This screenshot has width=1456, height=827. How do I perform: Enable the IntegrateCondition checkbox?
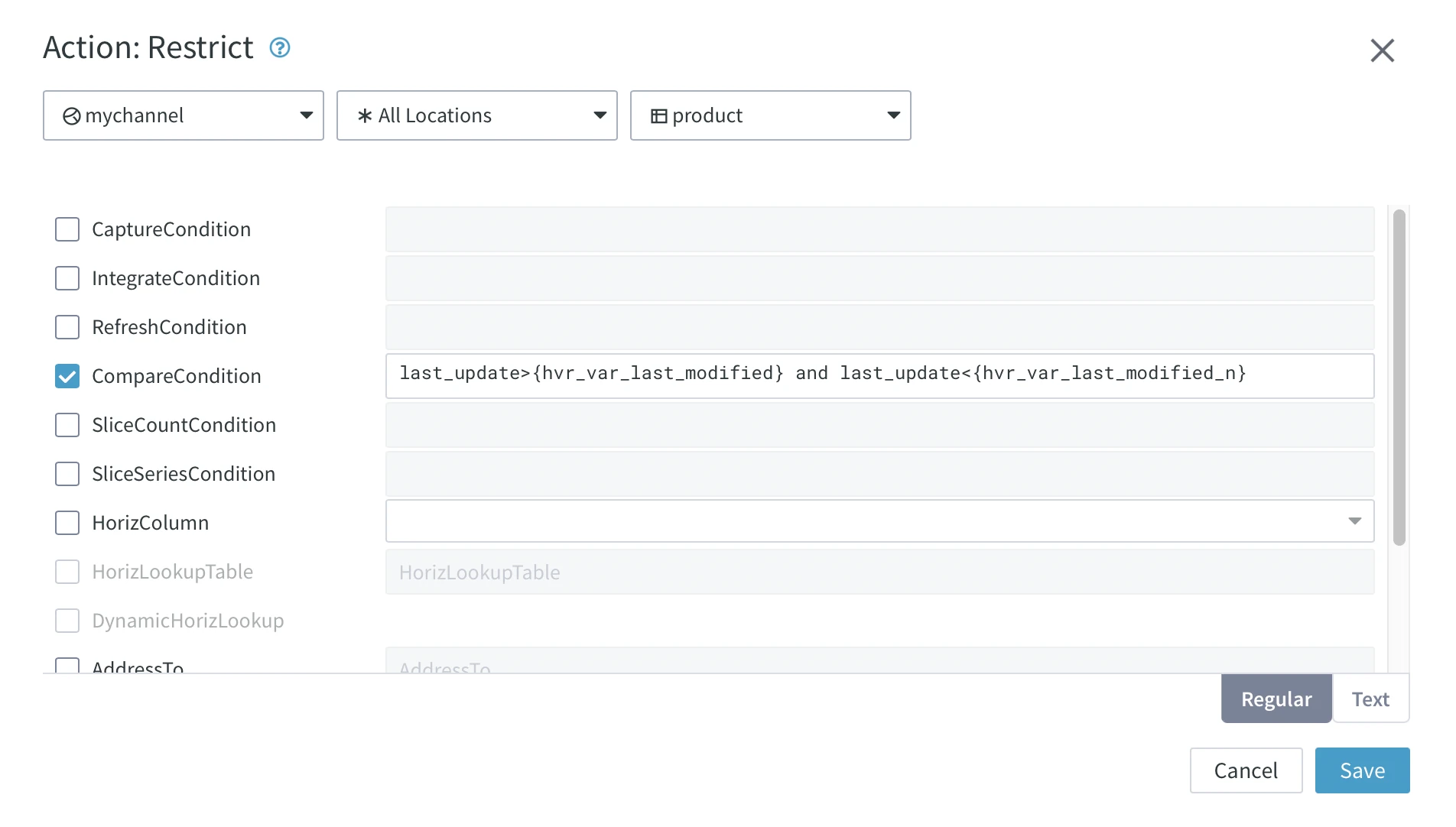67,278
